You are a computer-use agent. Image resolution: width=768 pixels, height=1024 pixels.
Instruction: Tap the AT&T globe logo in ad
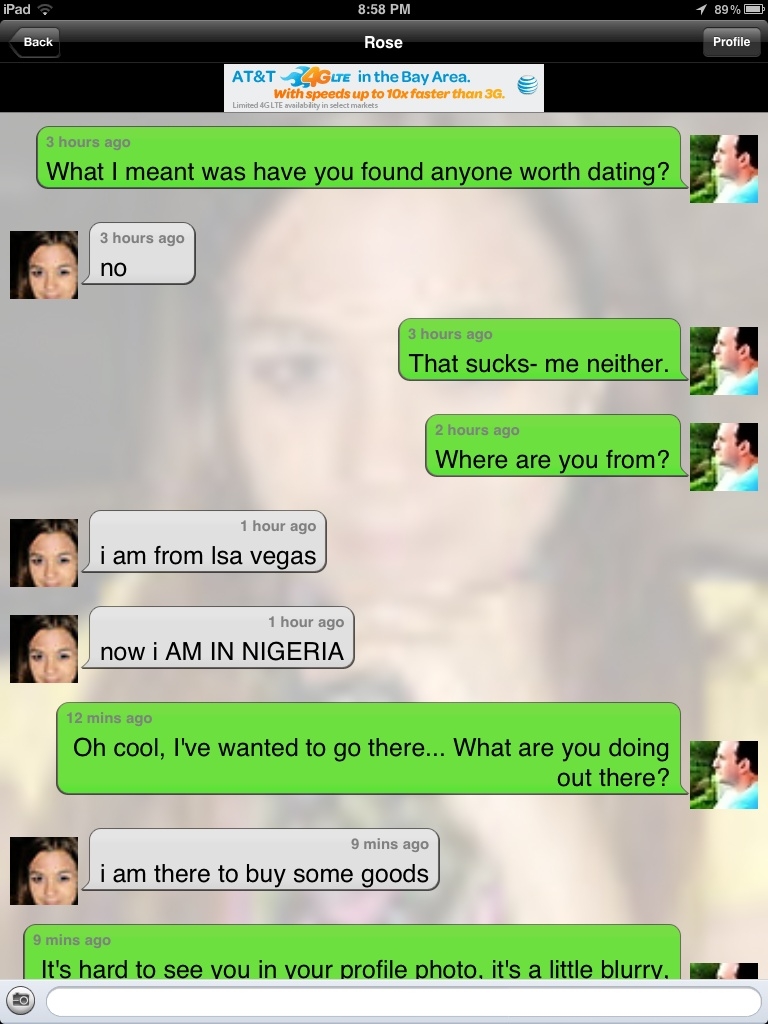pos(527,85)
